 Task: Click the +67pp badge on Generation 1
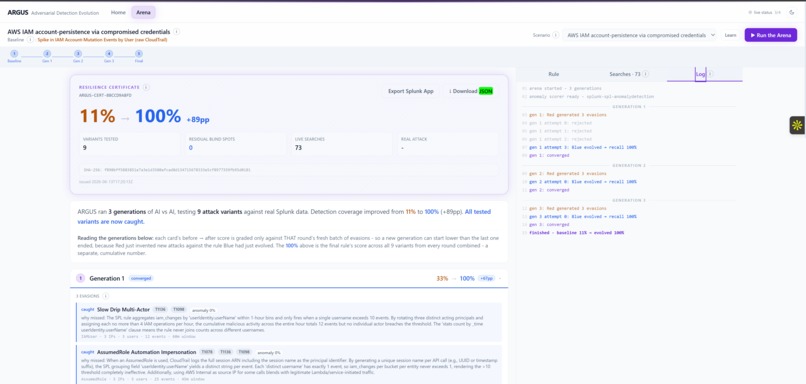pyautogui.click(x=486, y=278)
